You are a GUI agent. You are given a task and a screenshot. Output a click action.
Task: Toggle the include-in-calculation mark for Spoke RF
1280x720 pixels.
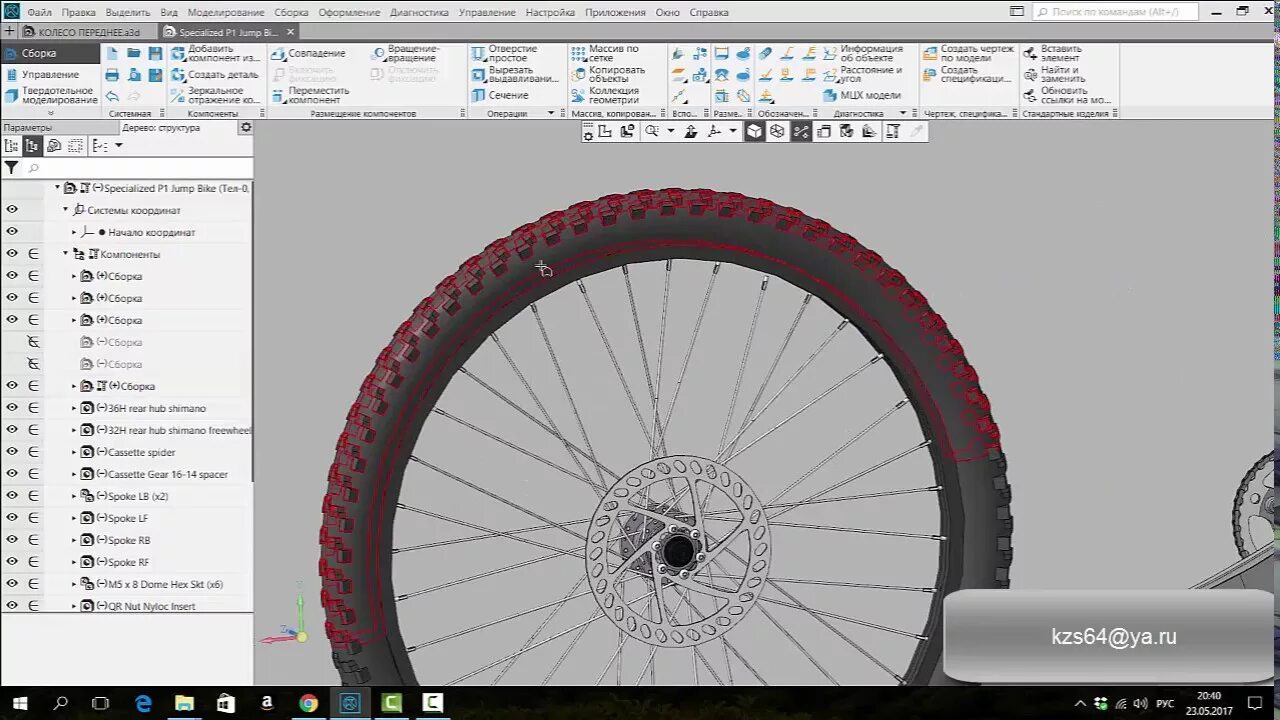point(33,562)
